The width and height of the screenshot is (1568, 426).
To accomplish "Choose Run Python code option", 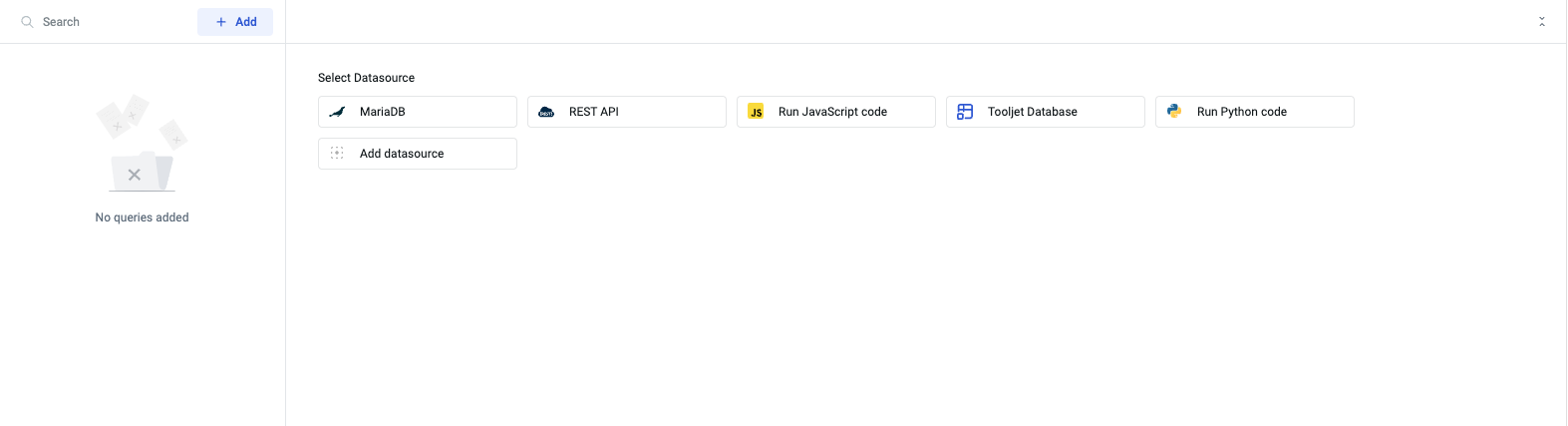I will (1254, 112).
